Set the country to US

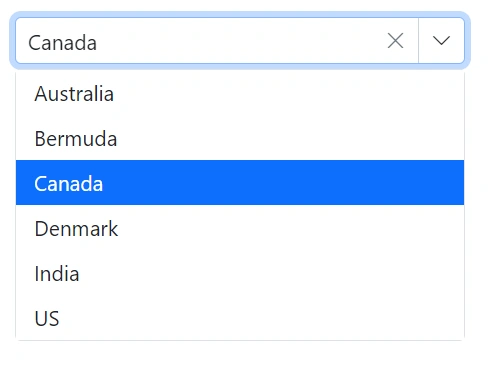coord(240,318)
